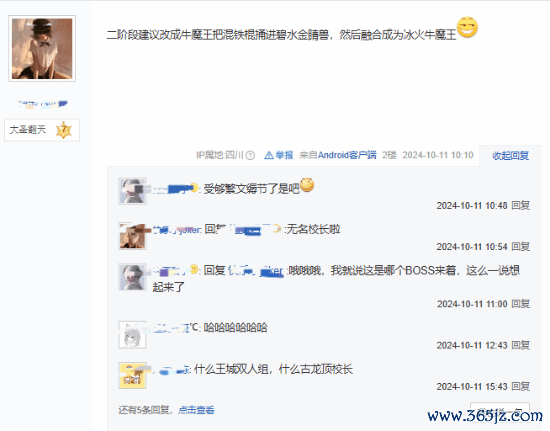Open yellow avatar beside 什么王城双人组 comment

pos(132,376)
